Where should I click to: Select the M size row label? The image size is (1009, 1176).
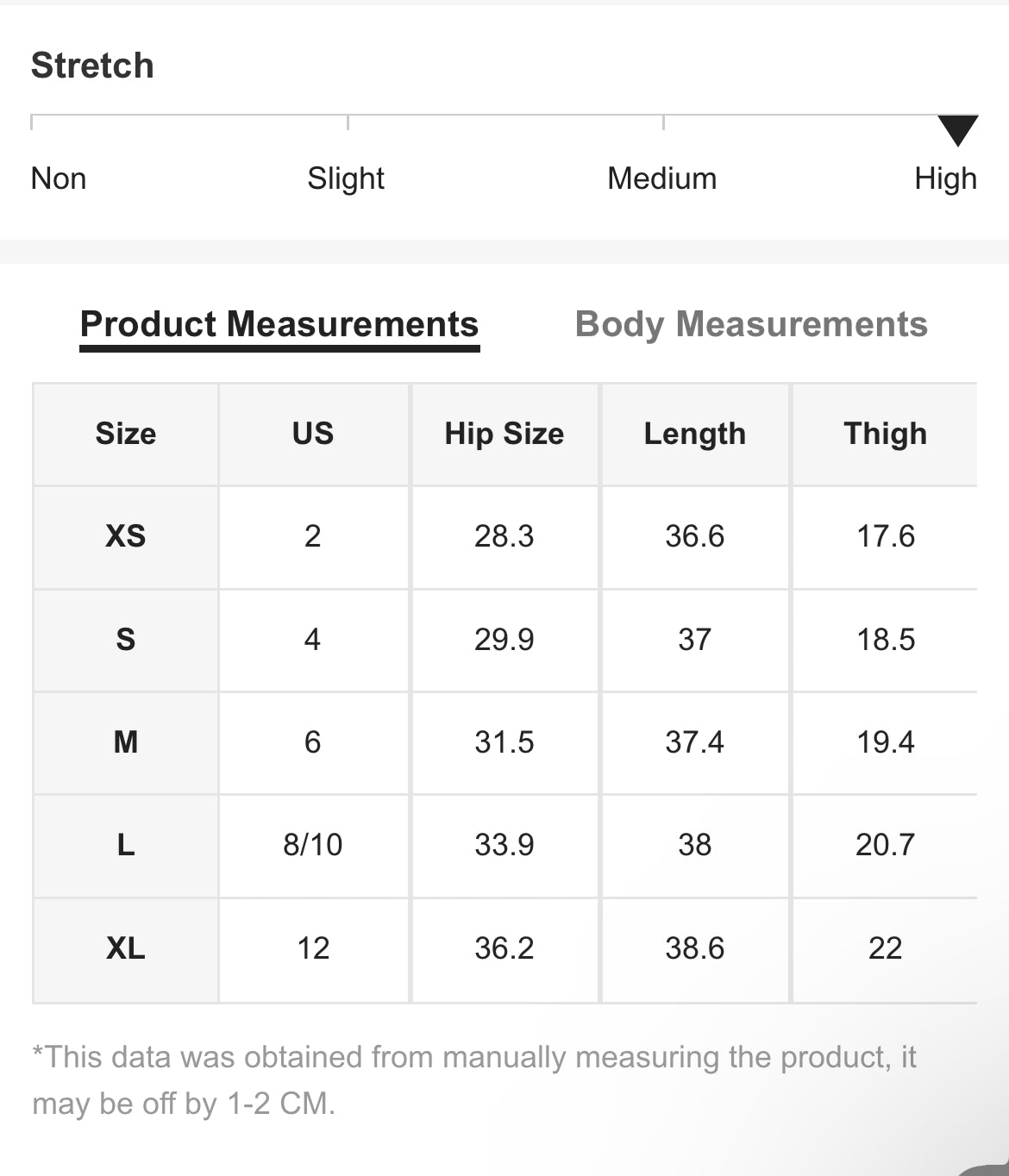coord(126,742)
